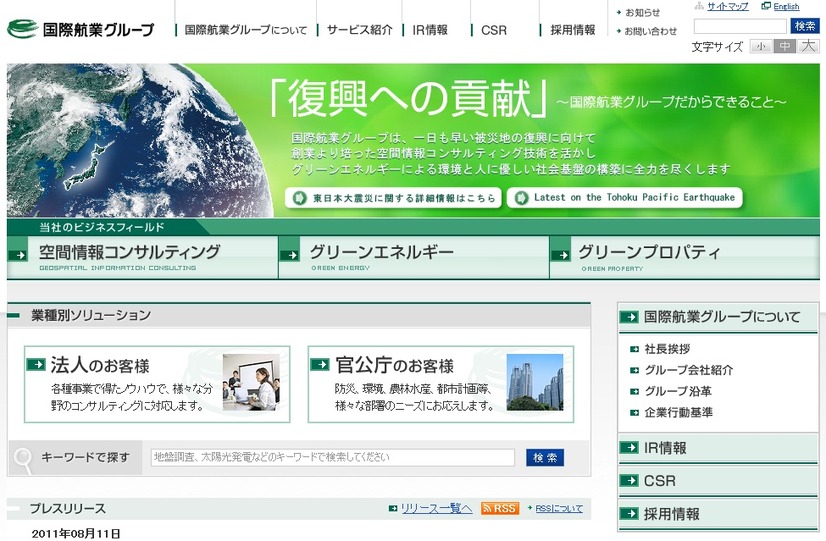Click the arrow icon beside グリーンプロパティ
The image size is (826, 541).
560,255
